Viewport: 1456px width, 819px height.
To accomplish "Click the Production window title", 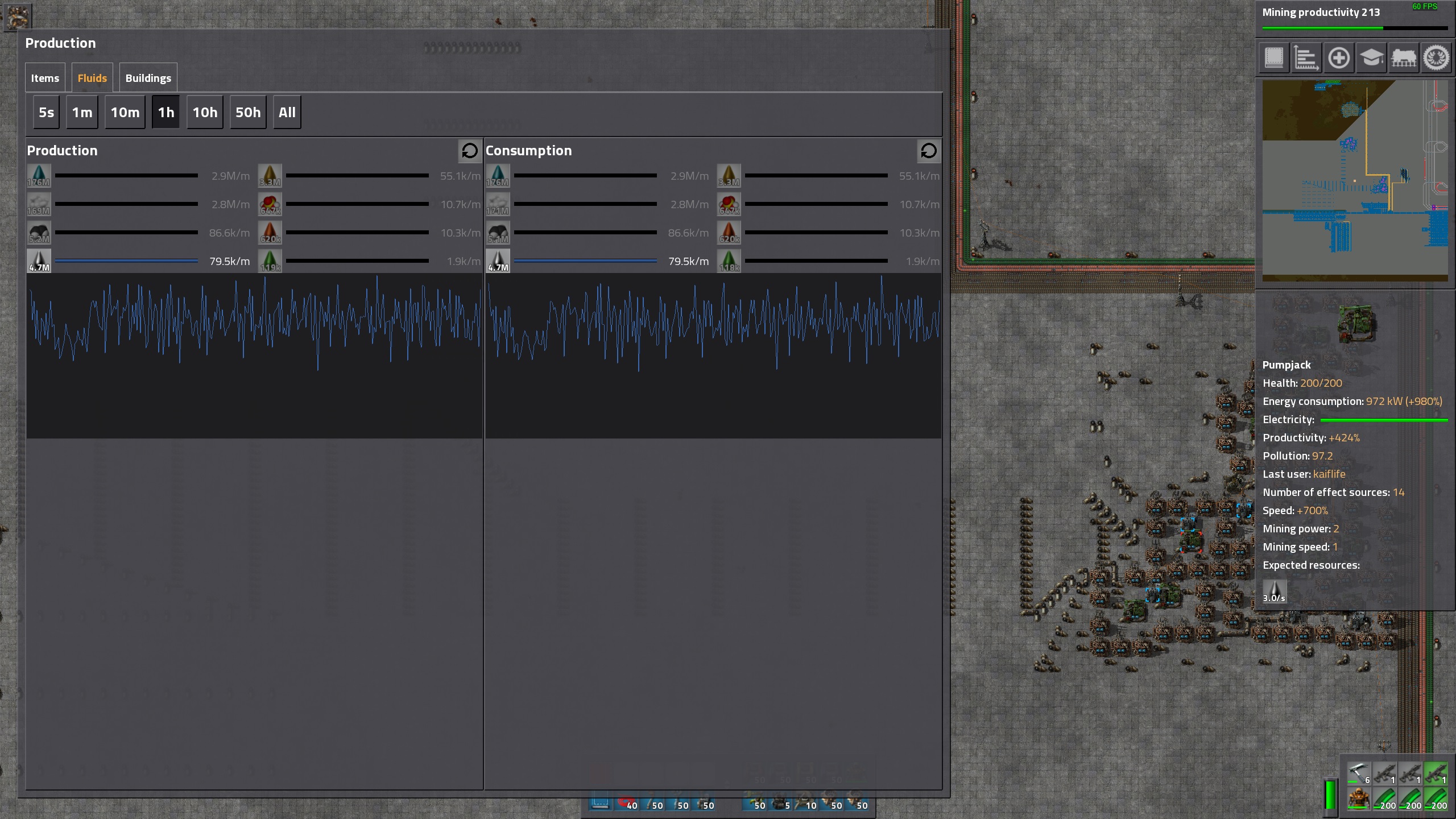I will [x=60, y=43].
